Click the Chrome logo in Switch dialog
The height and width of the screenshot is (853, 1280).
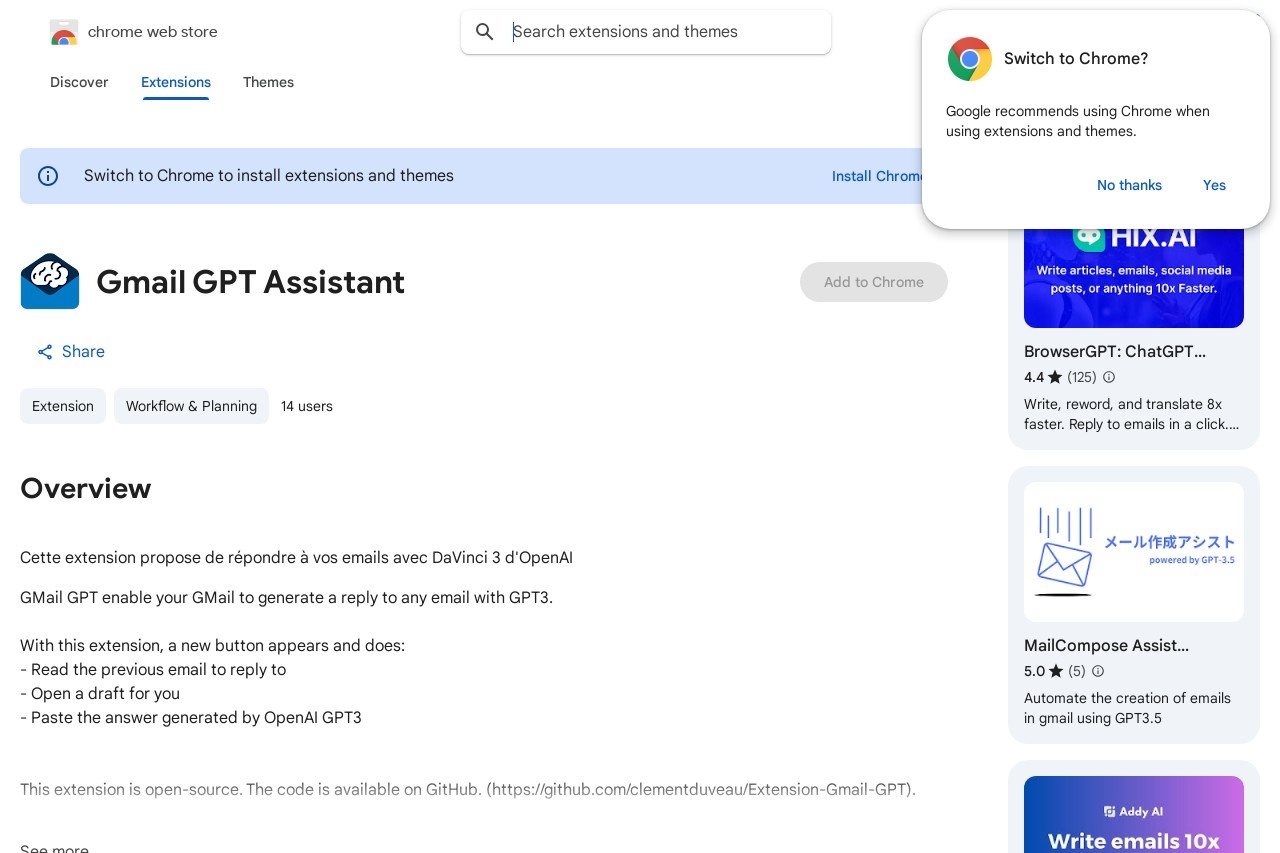click(x=970, y=59)
